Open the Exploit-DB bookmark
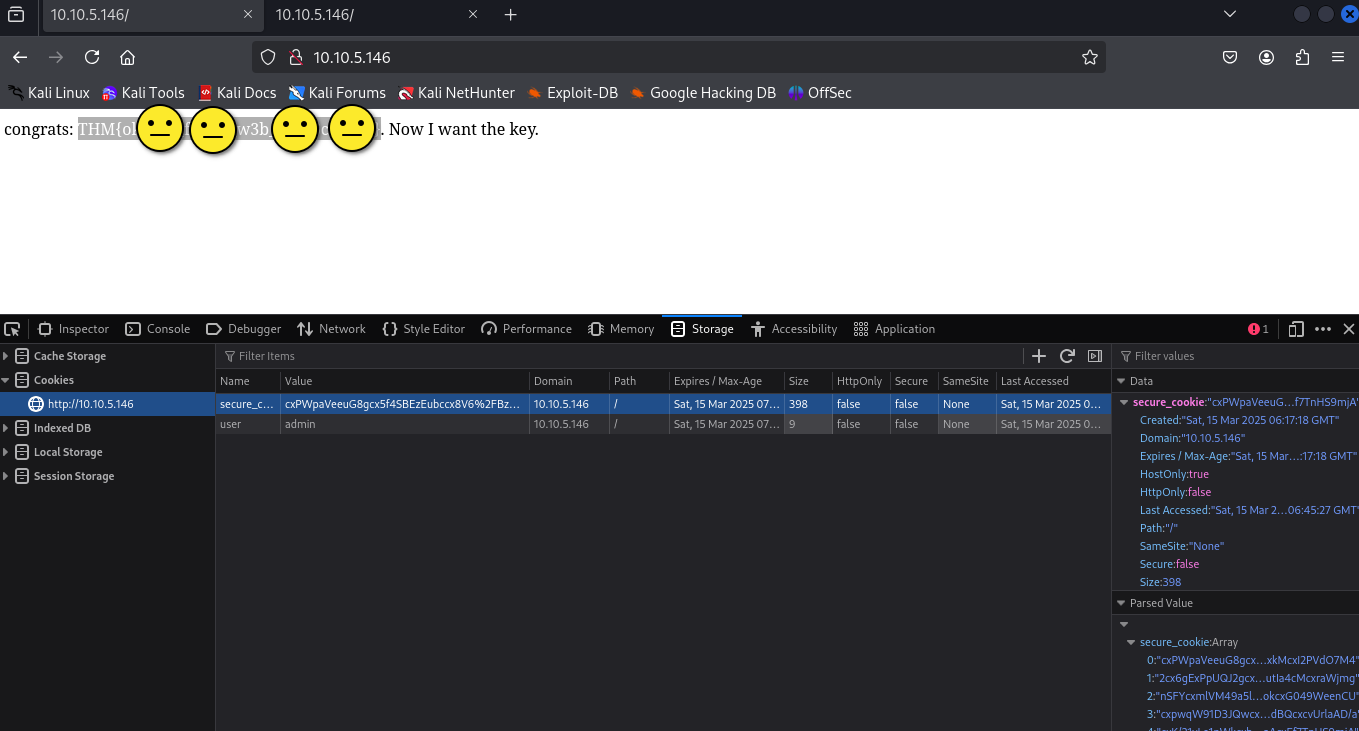Image resolution: width=1359 pixels, height=731 pixels. tap(573, 93)
